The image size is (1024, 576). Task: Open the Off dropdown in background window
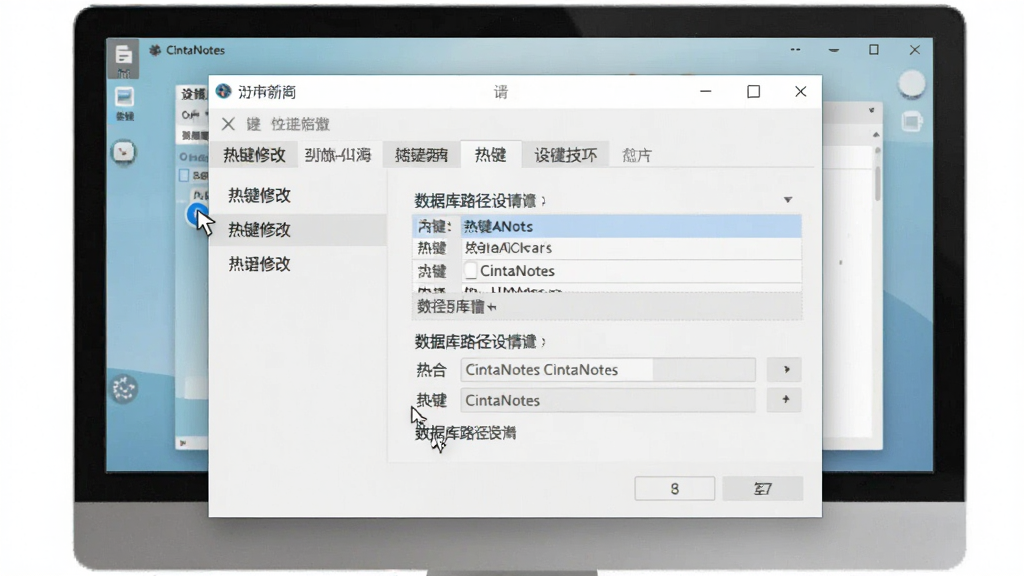pos(194,115)
